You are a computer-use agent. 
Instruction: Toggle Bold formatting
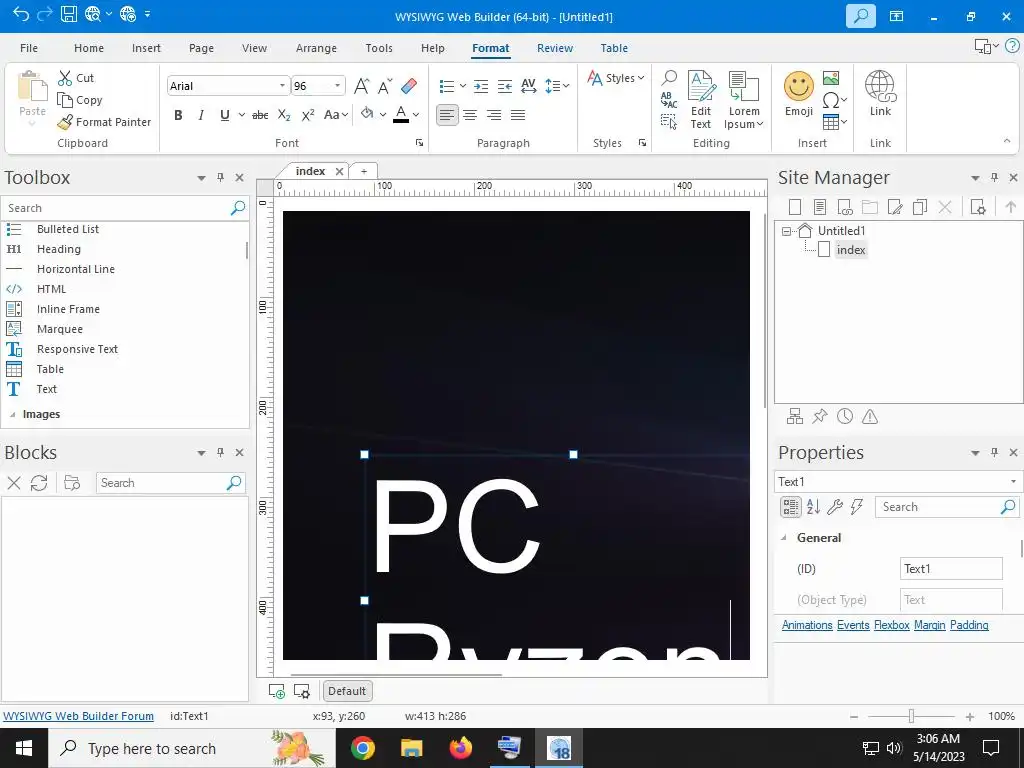[178, 115]
